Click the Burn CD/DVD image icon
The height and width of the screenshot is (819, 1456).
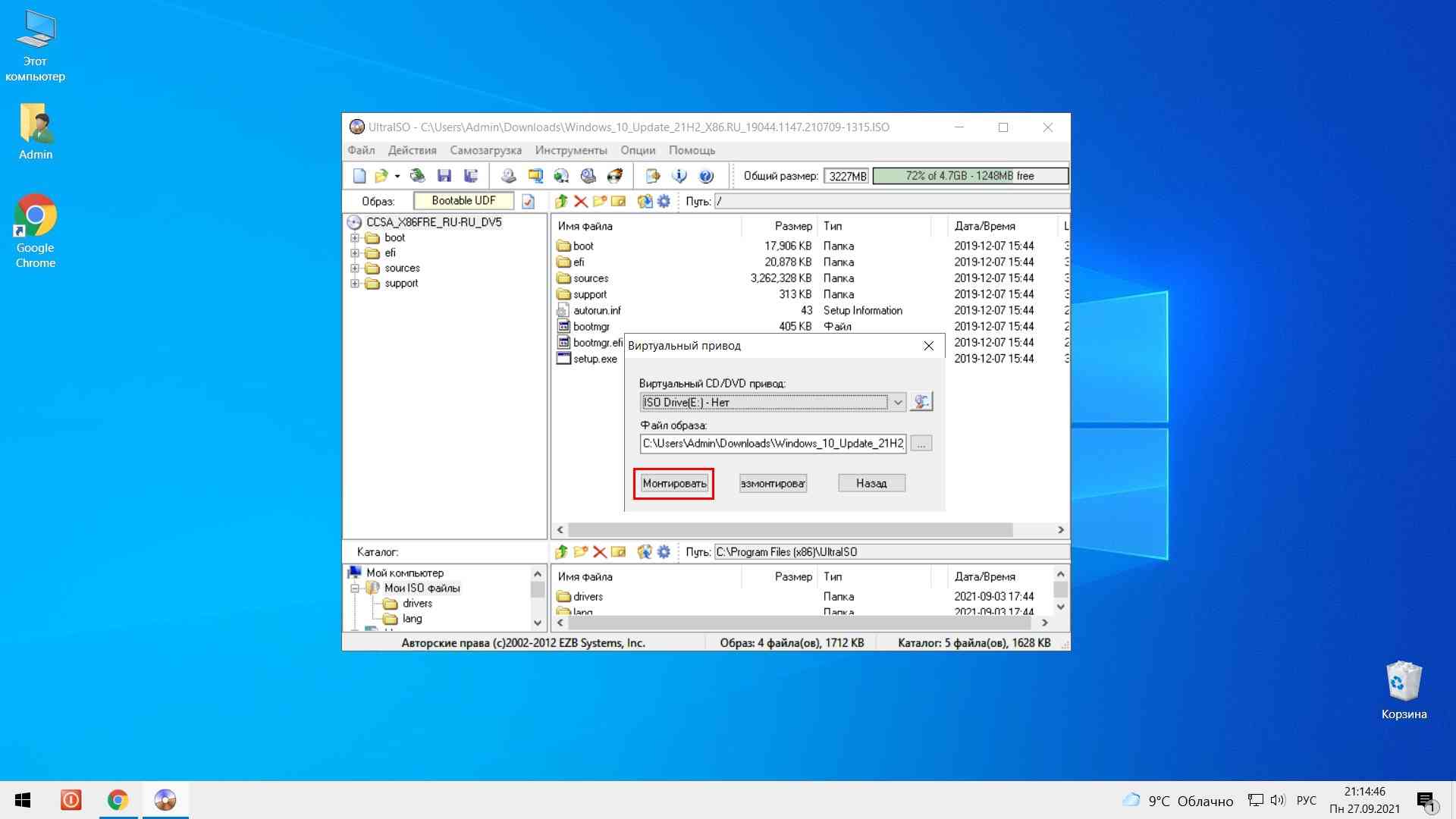click(614, 176)
